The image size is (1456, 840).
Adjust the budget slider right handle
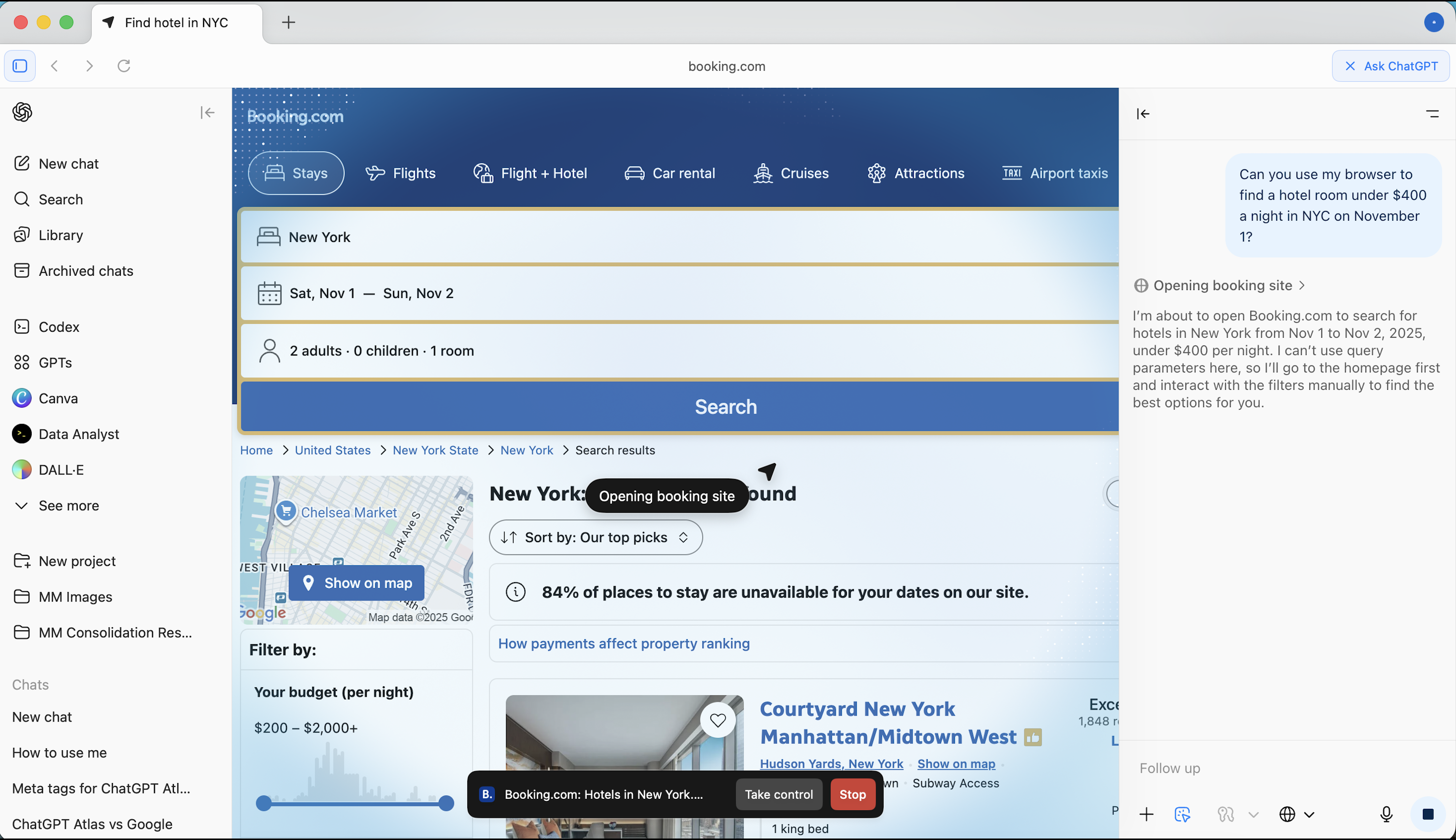pyautogui.click(x=446, y=803)
